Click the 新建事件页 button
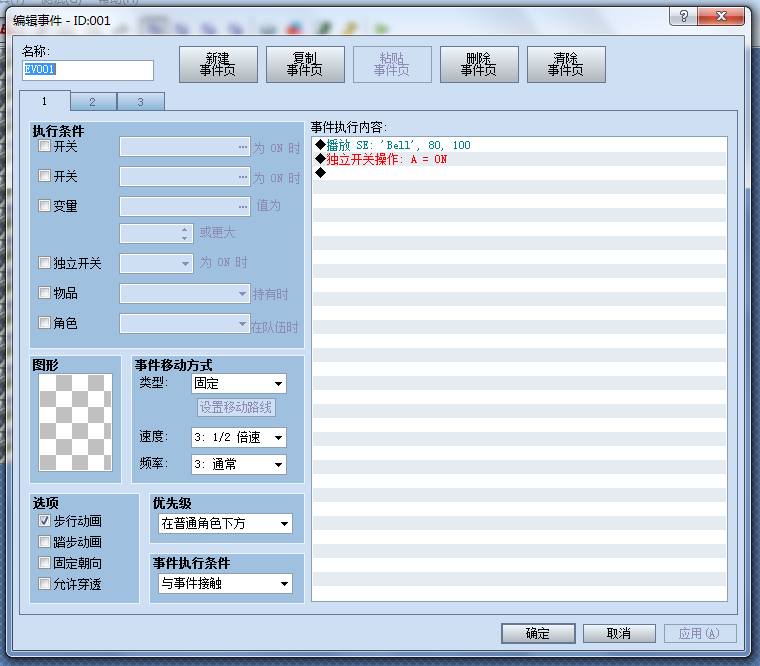 218,64
